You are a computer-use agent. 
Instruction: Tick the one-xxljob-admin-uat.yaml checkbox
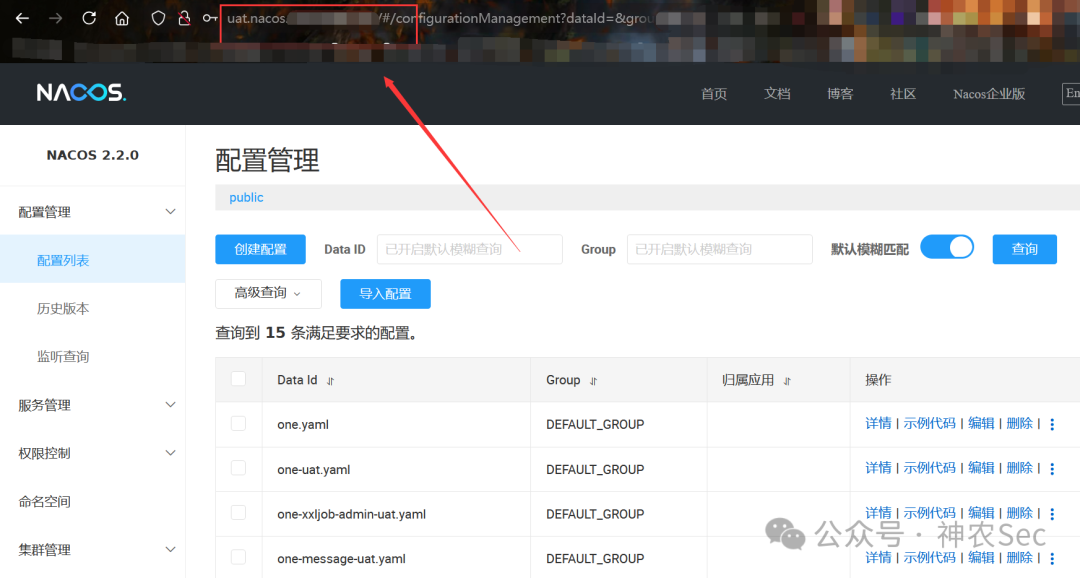238,513
